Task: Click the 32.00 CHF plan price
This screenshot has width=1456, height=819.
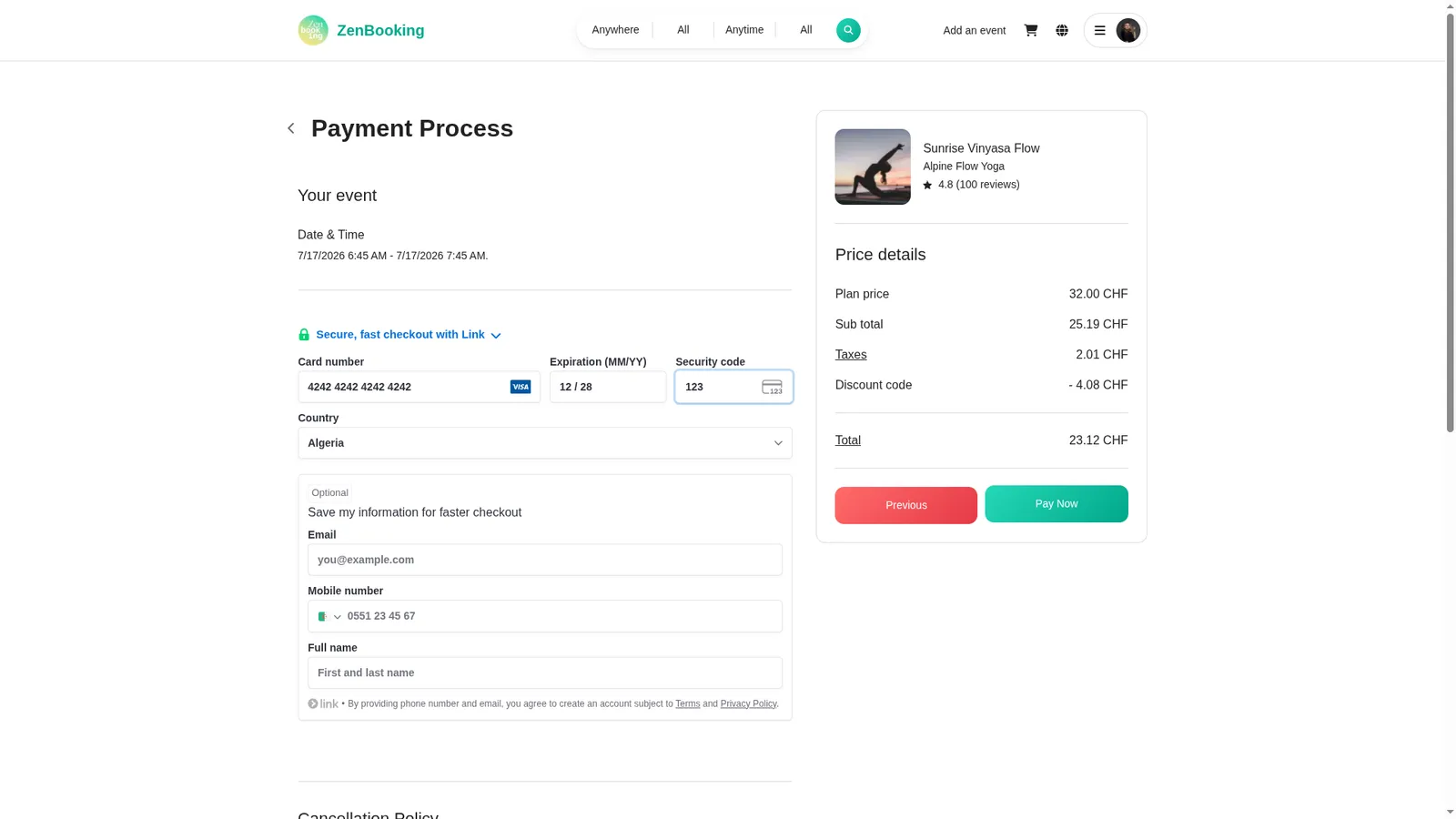Action: pyautogui.click(x=1098, y=294)
